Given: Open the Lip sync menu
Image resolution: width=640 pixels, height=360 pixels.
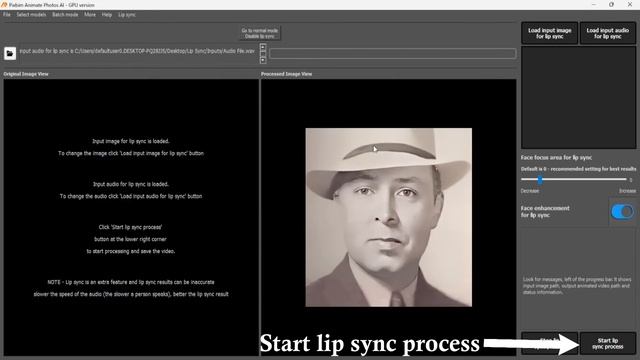Looking at the screenshot, I should coord(127,15).
